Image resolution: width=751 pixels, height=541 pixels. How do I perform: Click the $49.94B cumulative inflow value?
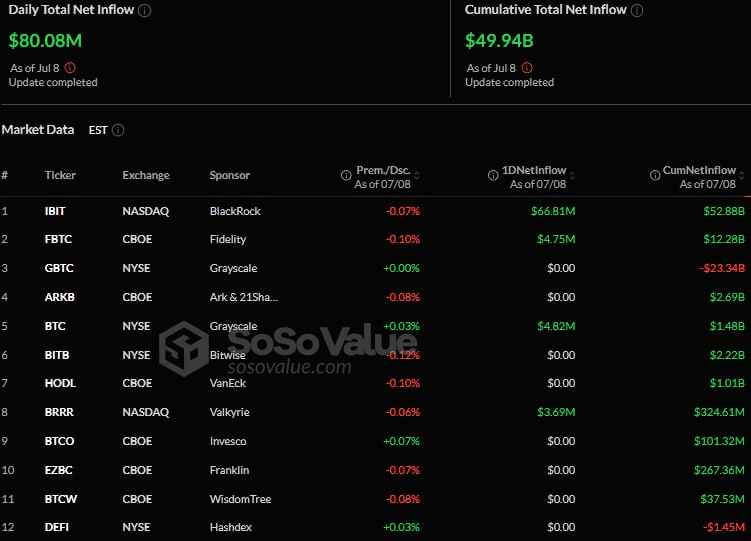coord(499,41)
